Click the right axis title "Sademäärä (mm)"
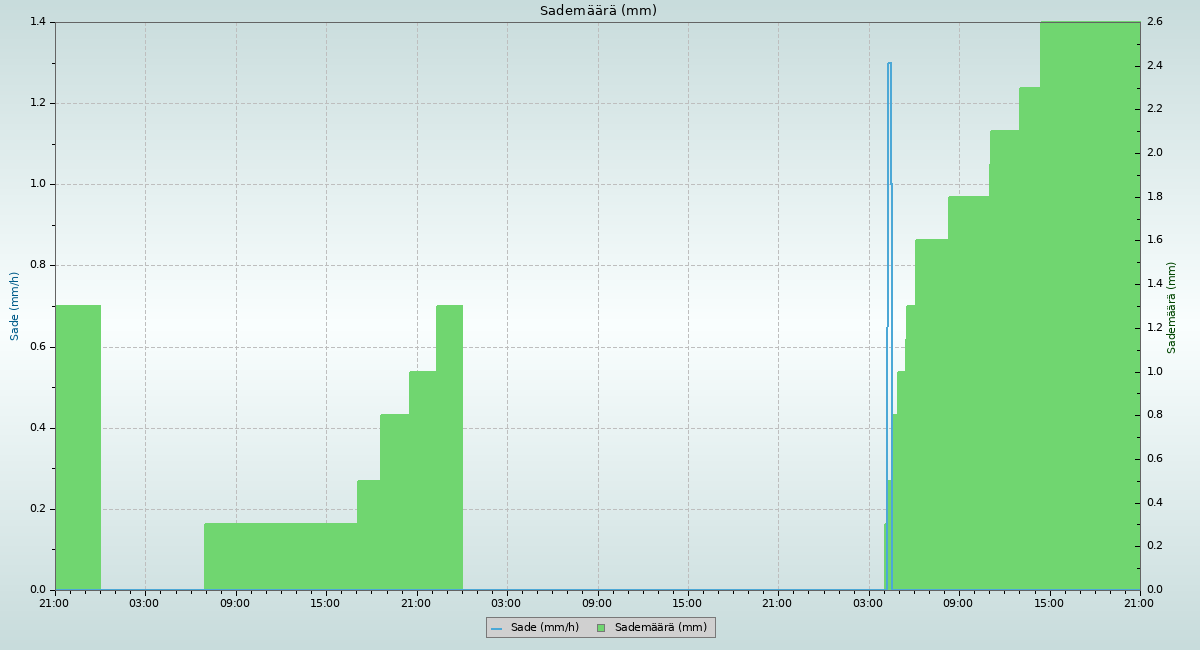Image resolution: width=1200 pixels, height=650 pixels. (x=1172, y=307)
